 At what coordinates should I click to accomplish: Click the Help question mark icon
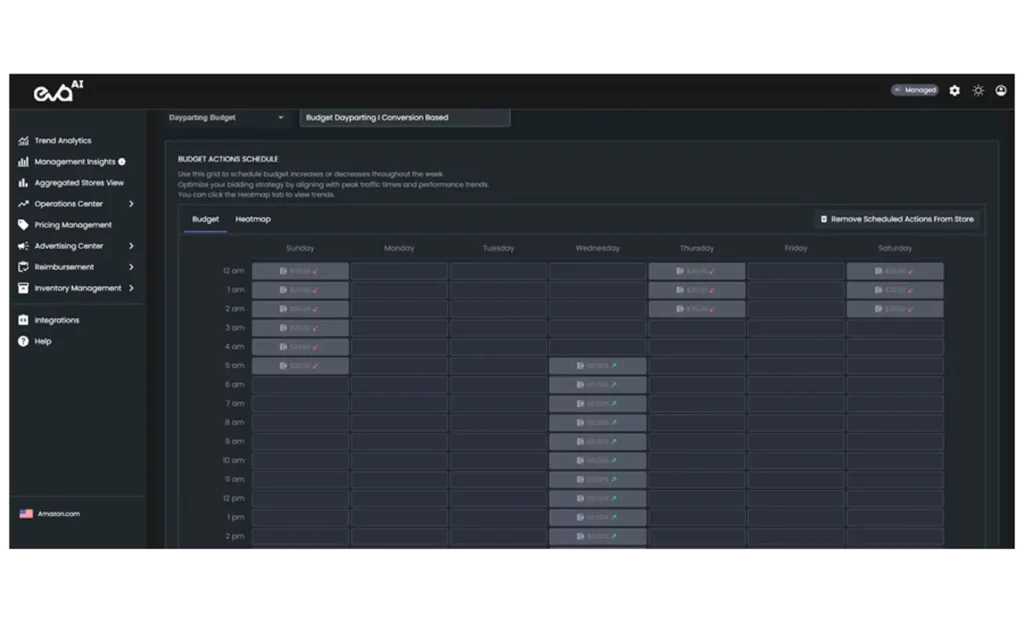tap(24, 341)
